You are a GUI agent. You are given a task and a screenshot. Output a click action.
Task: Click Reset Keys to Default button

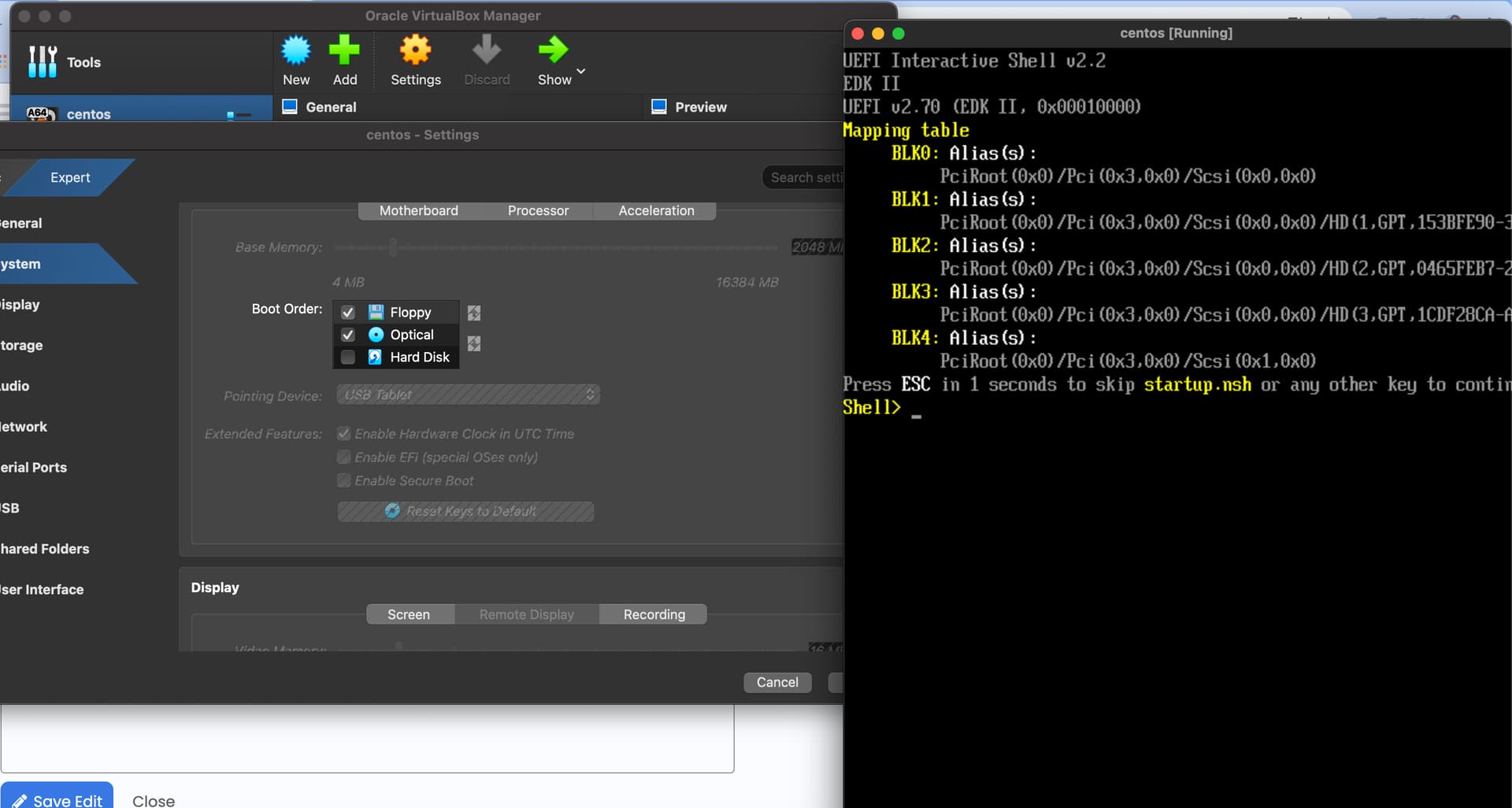pos(465,511)
